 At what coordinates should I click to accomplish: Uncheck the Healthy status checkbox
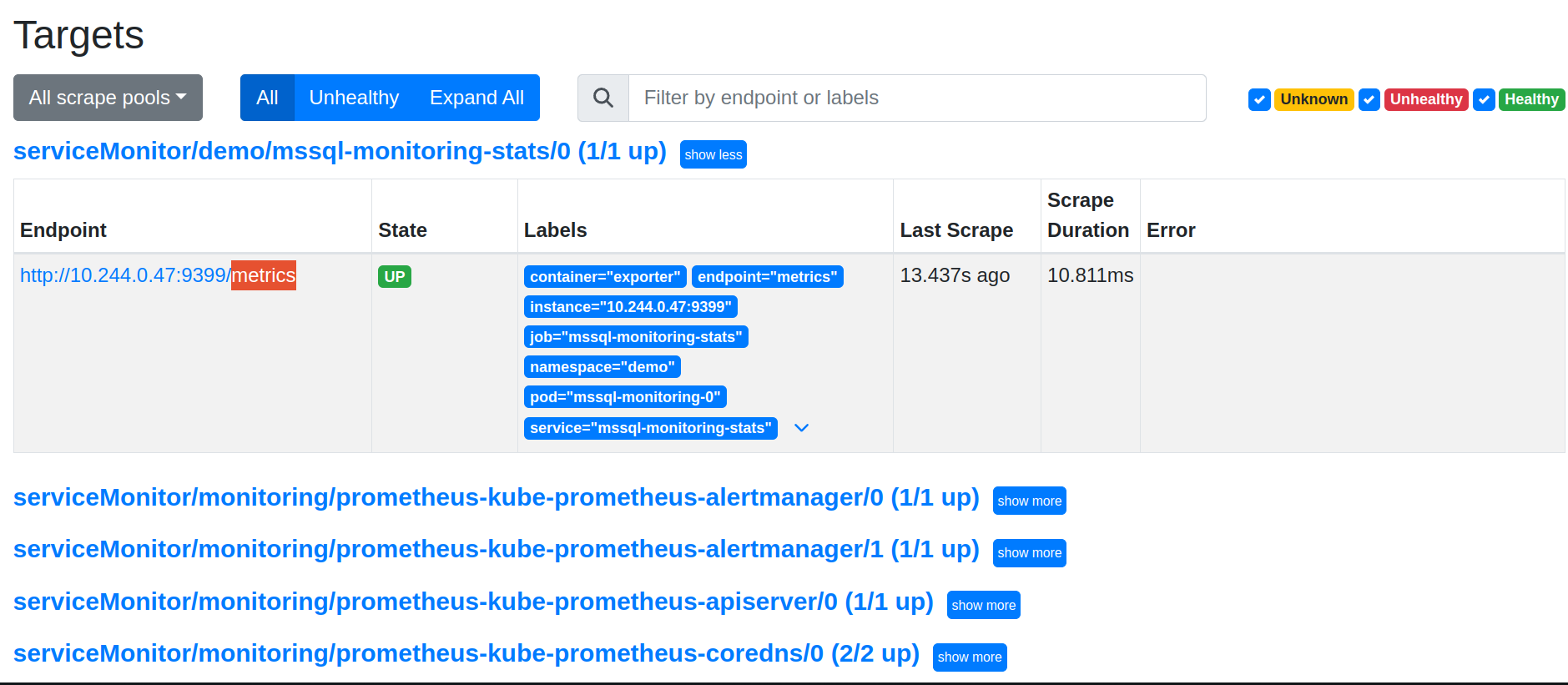(1483, 99)
